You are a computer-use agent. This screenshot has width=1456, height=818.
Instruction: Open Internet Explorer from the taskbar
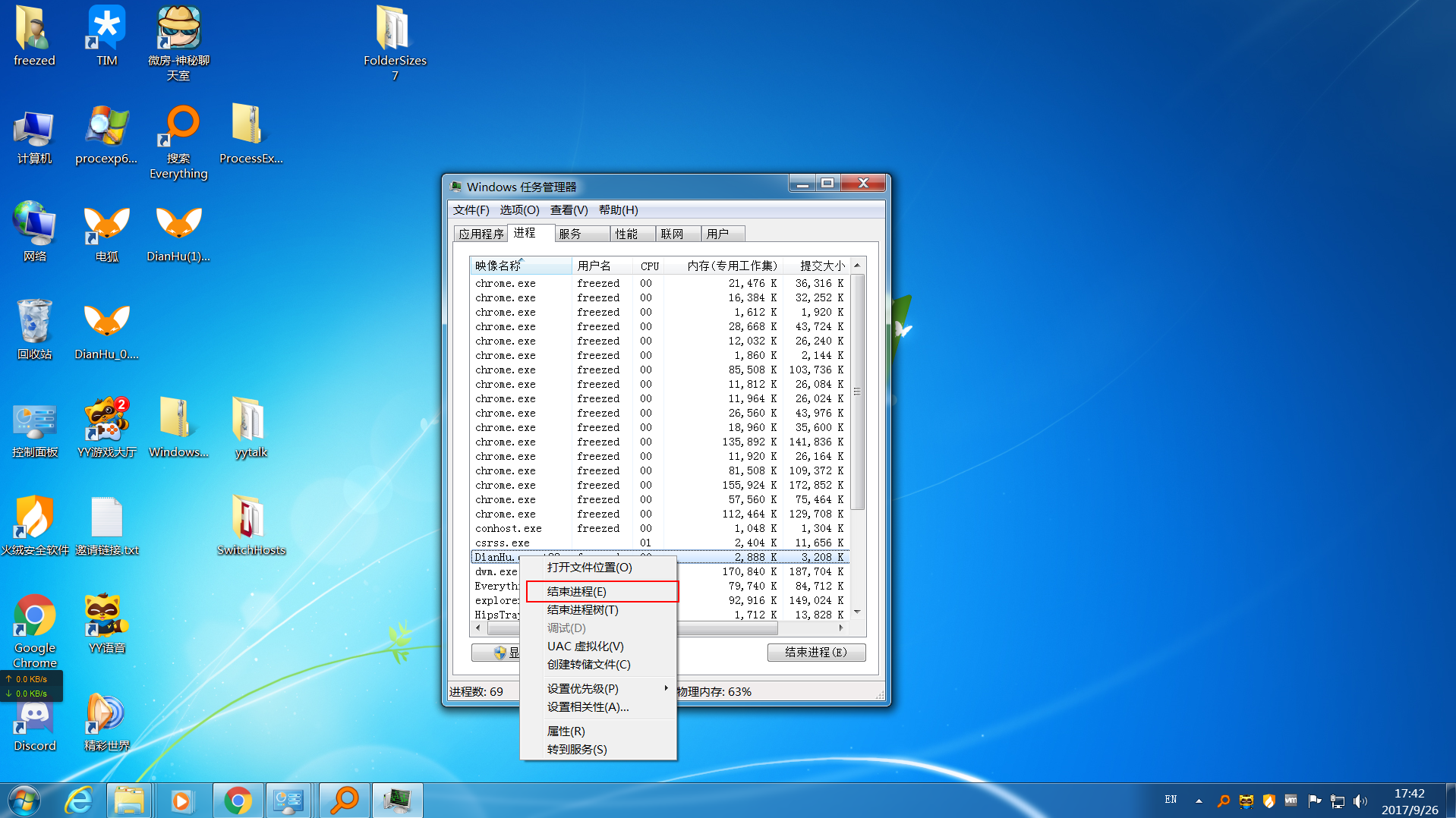tap(79, 801)
